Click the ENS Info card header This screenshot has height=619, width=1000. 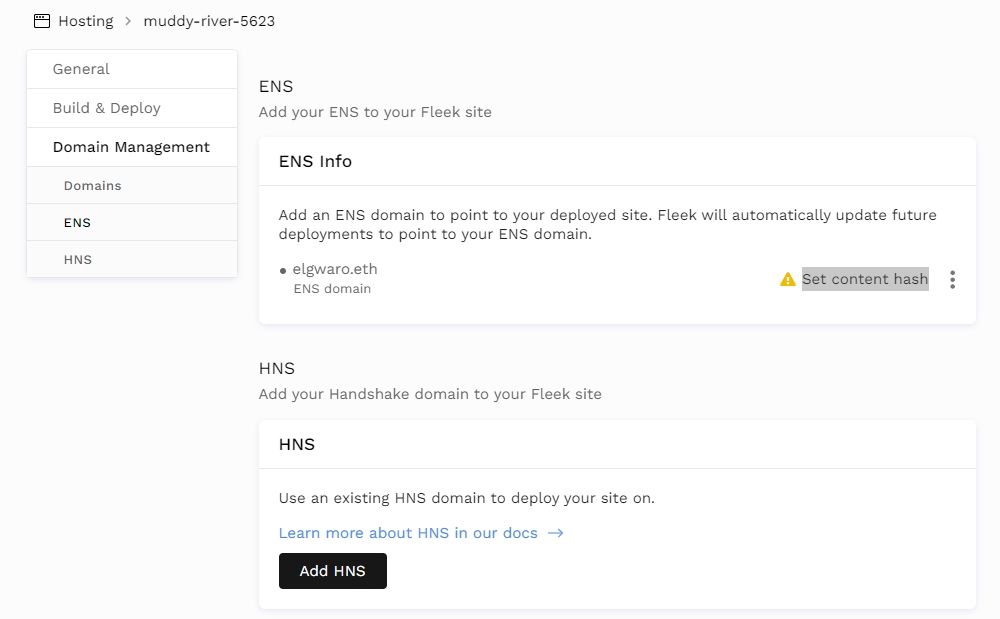point(315,161)
